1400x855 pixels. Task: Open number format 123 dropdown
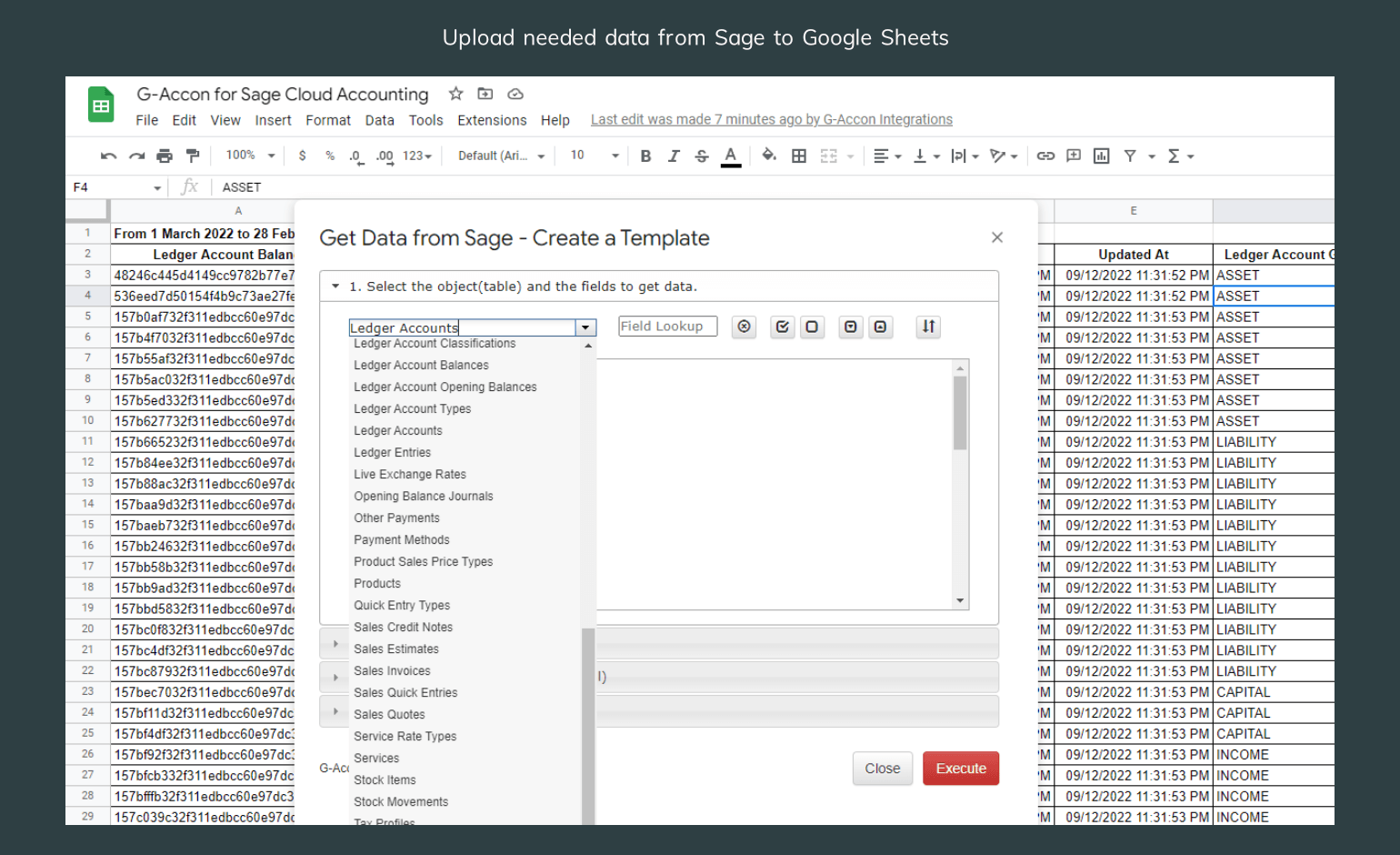tap(417, 156)
